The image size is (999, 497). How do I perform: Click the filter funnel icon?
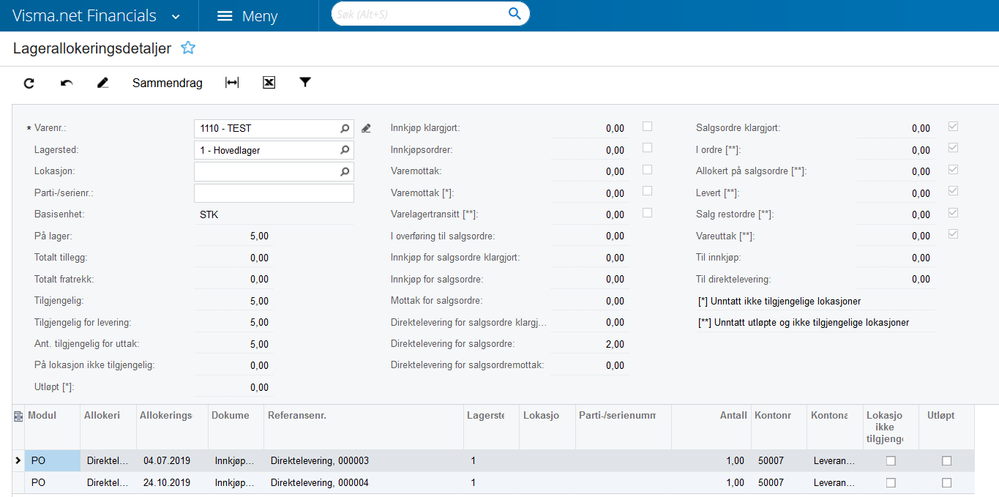pos(305,82)
